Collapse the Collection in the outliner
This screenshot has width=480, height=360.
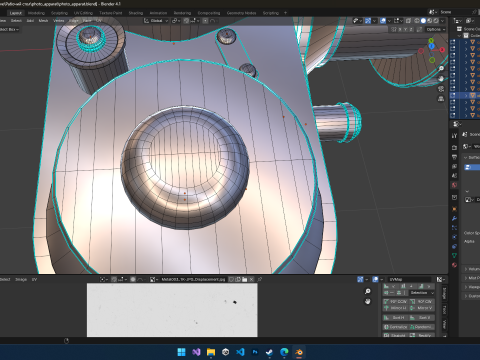tap(460, 35)
